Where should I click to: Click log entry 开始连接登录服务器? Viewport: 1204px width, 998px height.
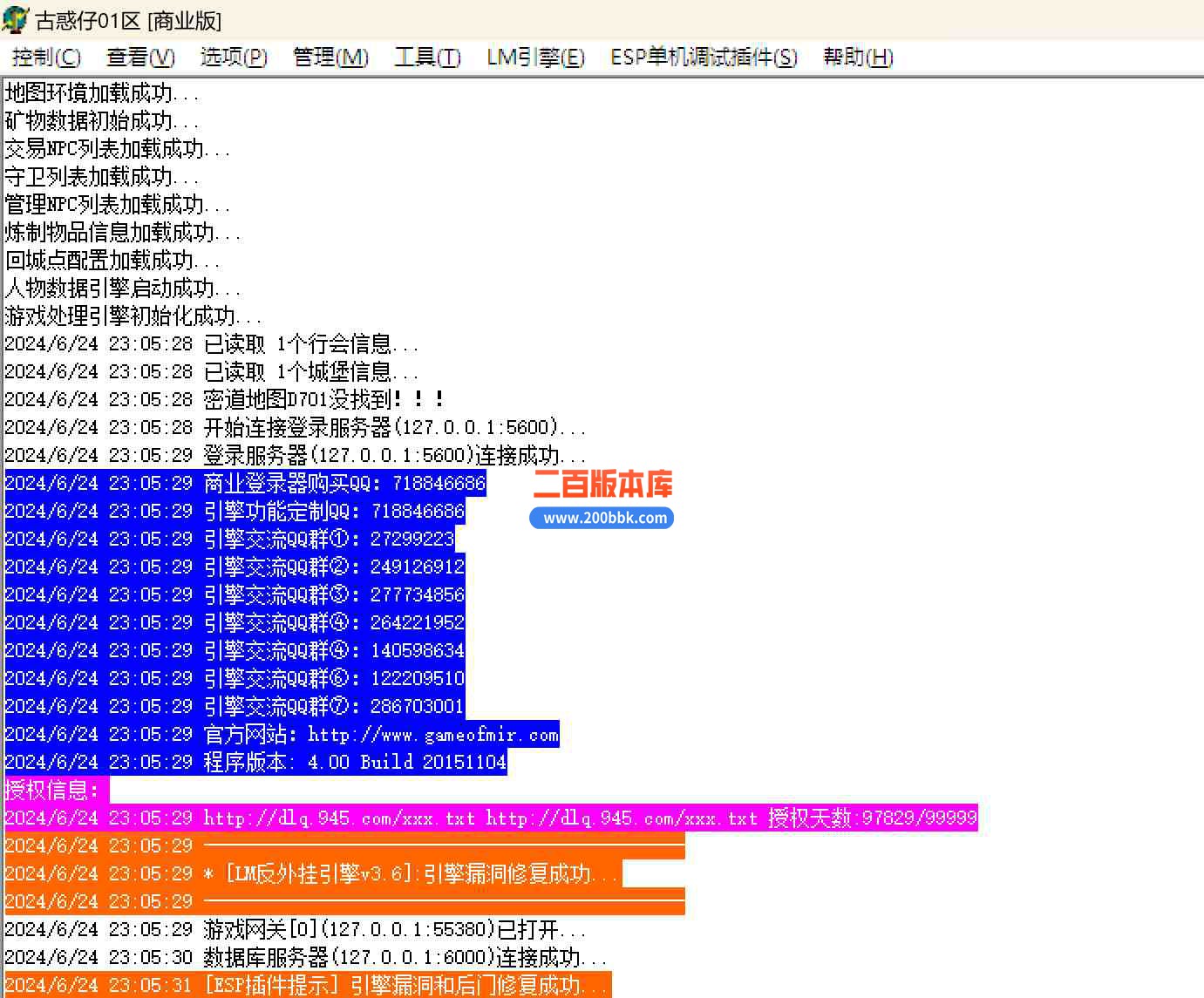(x=296, y=427)
